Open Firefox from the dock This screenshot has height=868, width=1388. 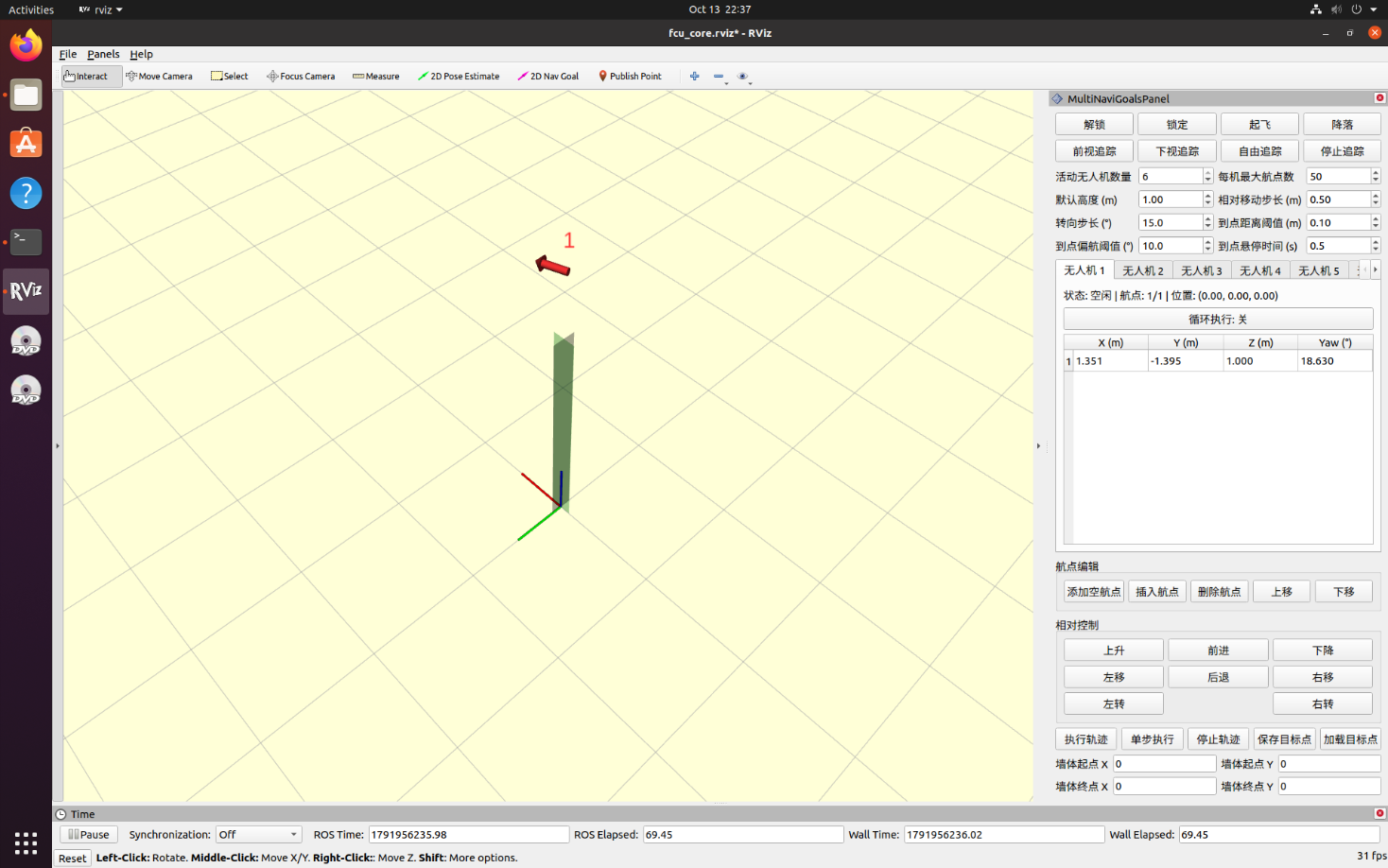pos(26,45)
